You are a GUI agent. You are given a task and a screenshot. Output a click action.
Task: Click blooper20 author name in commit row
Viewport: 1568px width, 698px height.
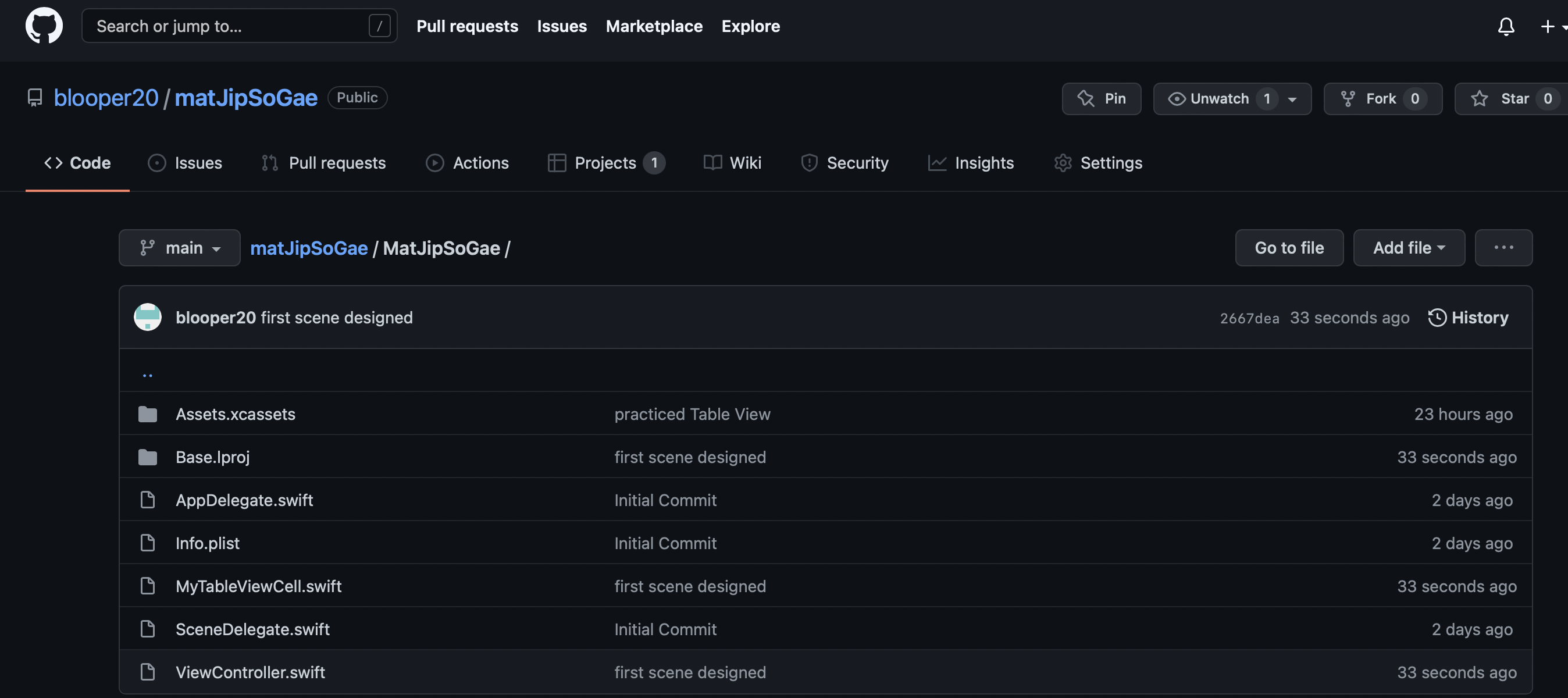215,318
